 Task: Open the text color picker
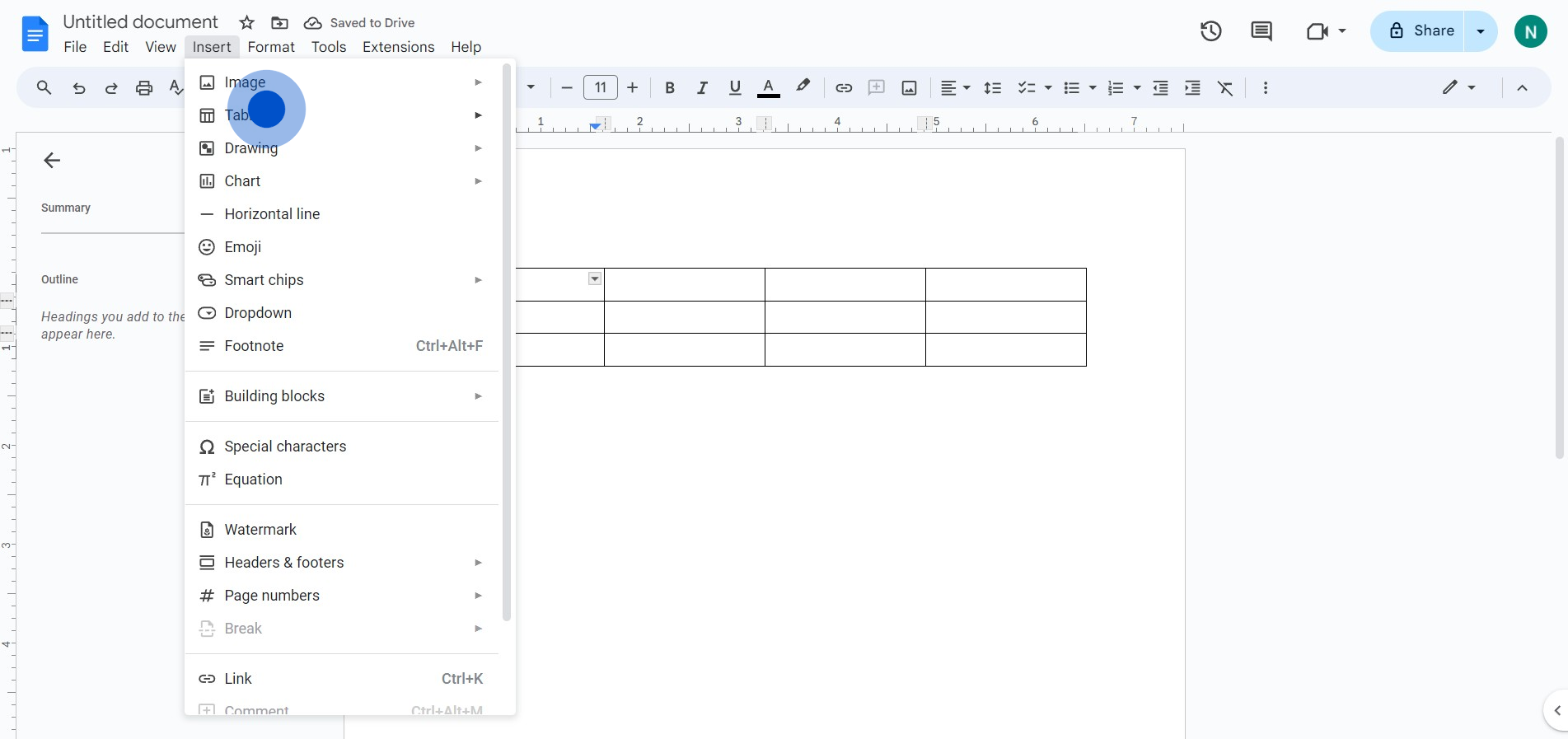tap(768, 88)
